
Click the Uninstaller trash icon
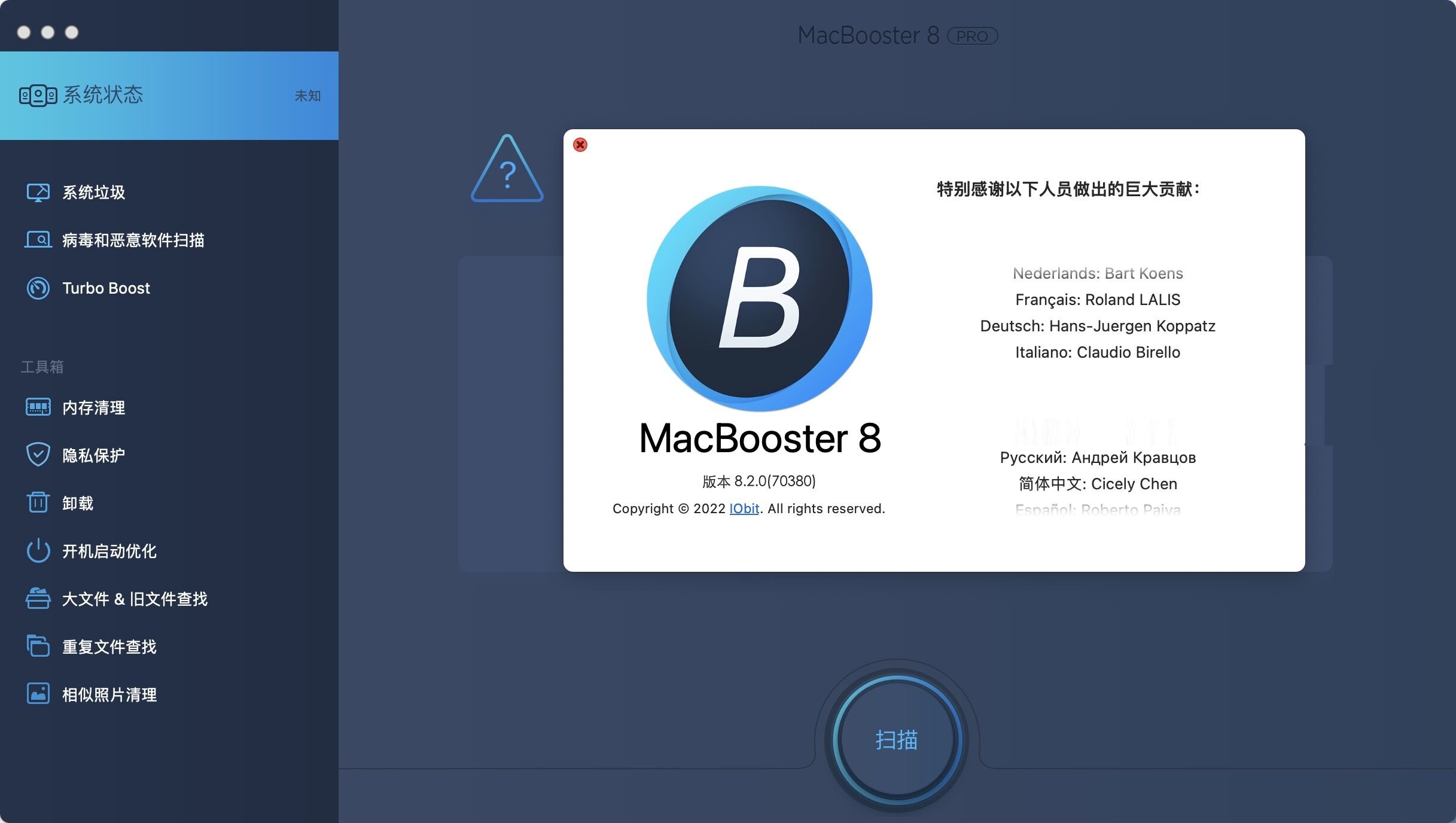[38, 502]
